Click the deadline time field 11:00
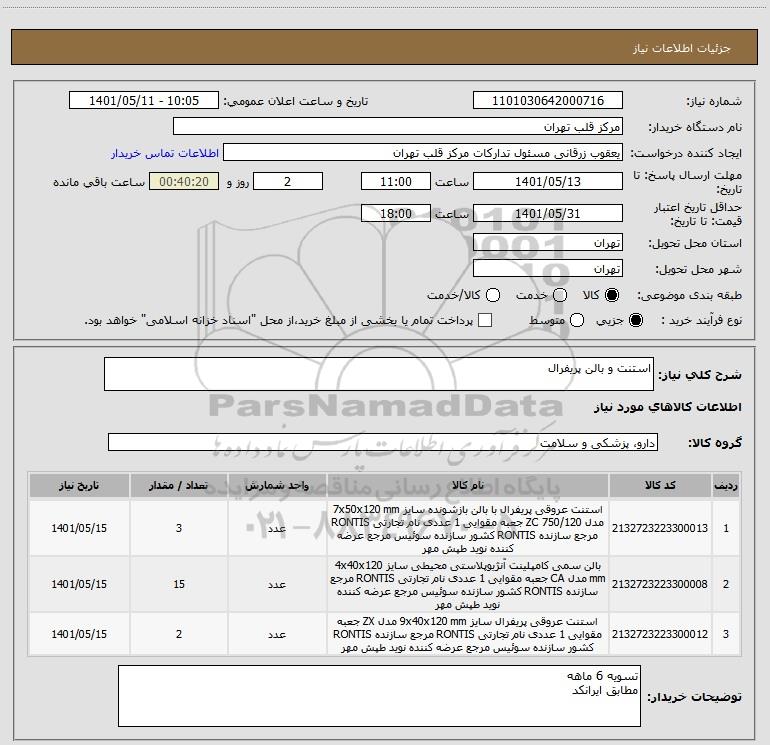Viewport: 770px width, 745px height. tap(396, 182)
